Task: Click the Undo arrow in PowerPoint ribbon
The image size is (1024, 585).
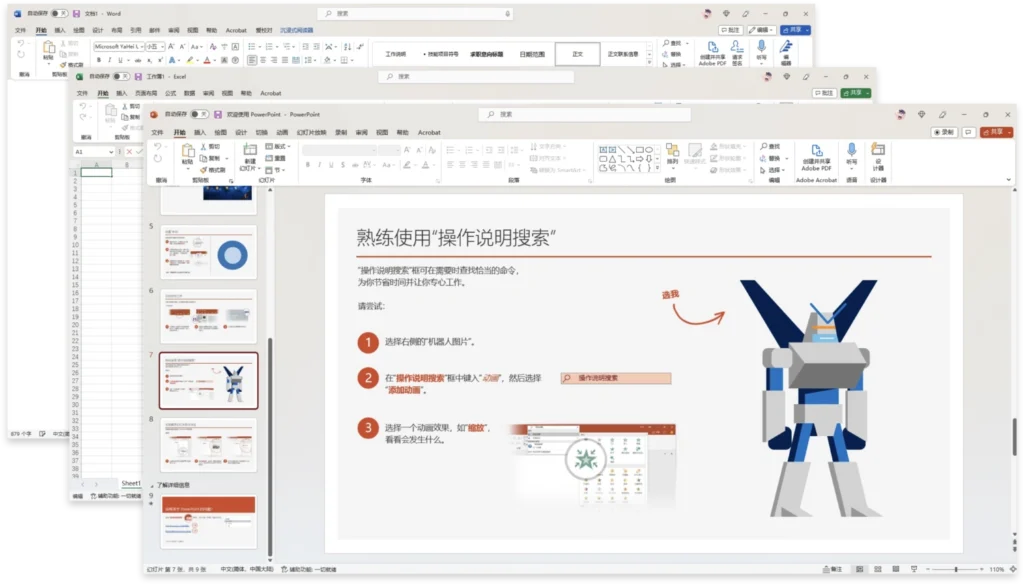Action: pos(157,147)
